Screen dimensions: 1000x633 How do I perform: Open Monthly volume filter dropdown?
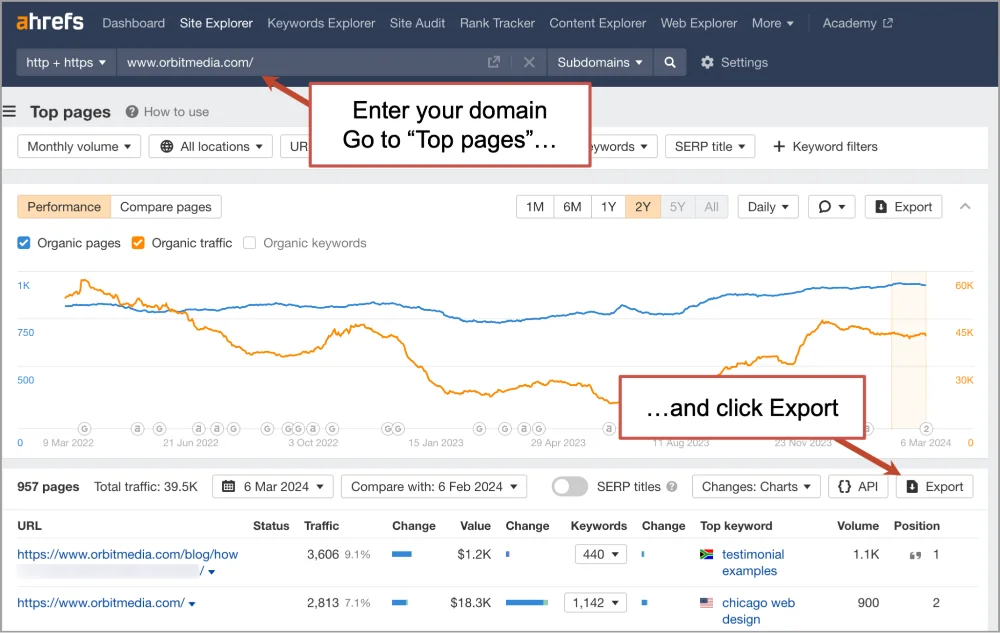tap(79, 146)
